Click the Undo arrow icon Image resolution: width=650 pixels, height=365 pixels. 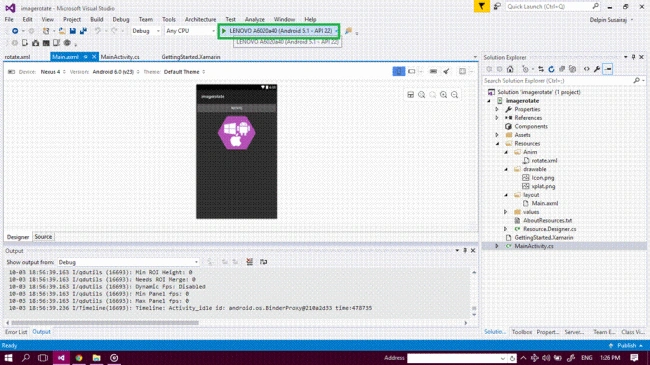pos(98,31)
